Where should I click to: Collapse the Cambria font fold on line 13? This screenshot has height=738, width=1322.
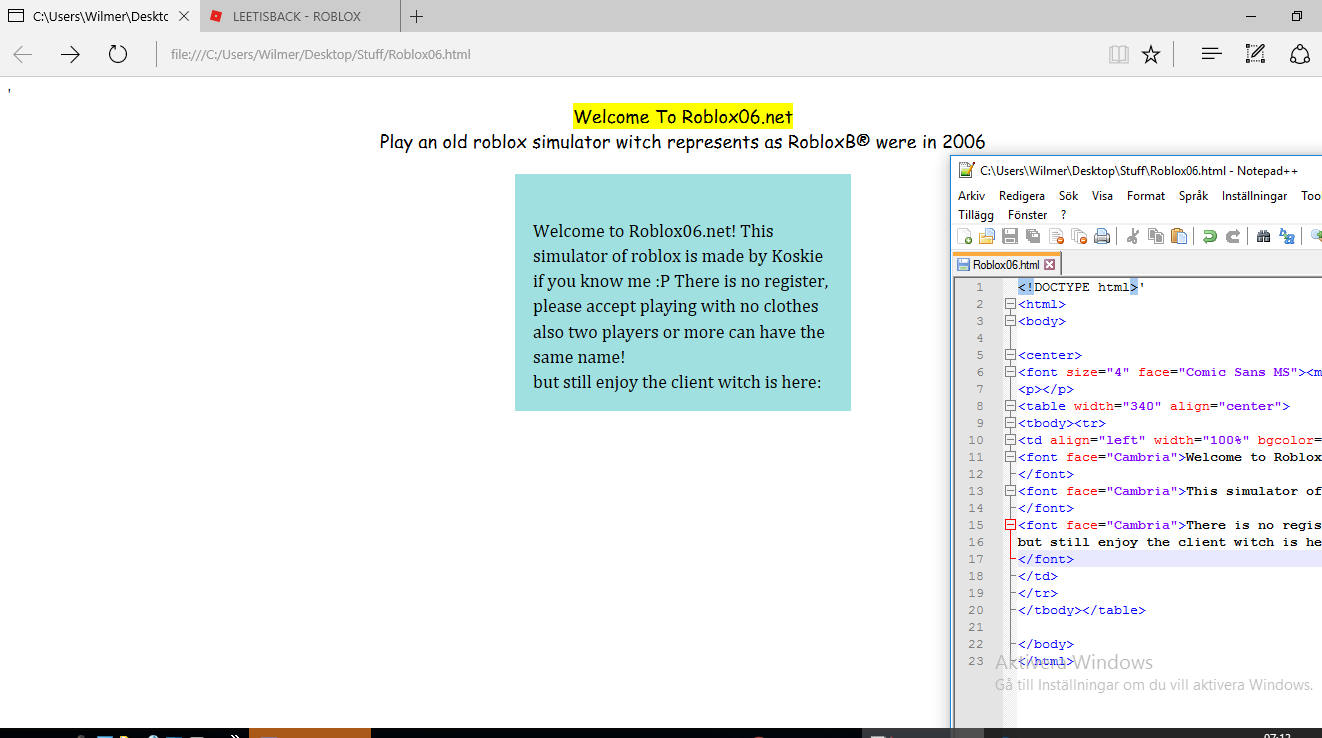tap(1010, 491)
